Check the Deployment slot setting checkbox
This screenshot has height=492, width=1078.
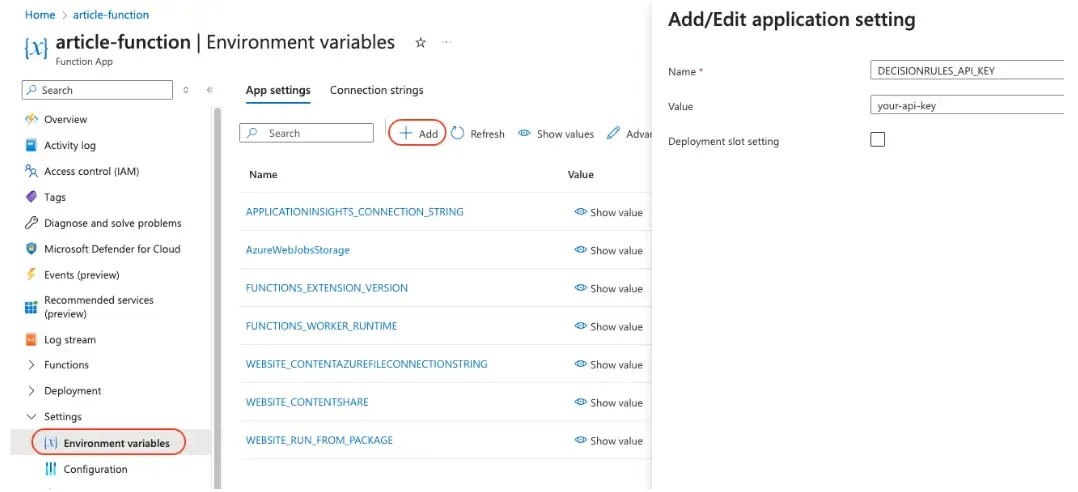tap(877, 139)
